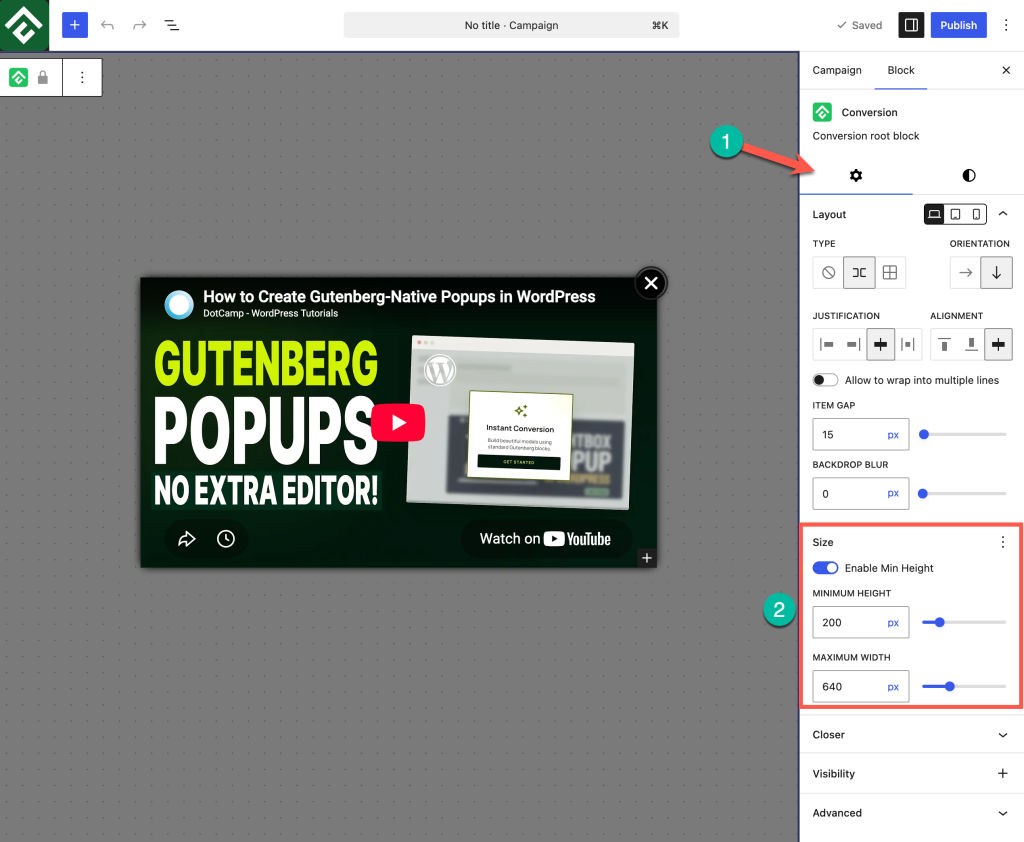The image size is (1024, 842).
Task: Play the YouTube video
Action: coord(398,423)
